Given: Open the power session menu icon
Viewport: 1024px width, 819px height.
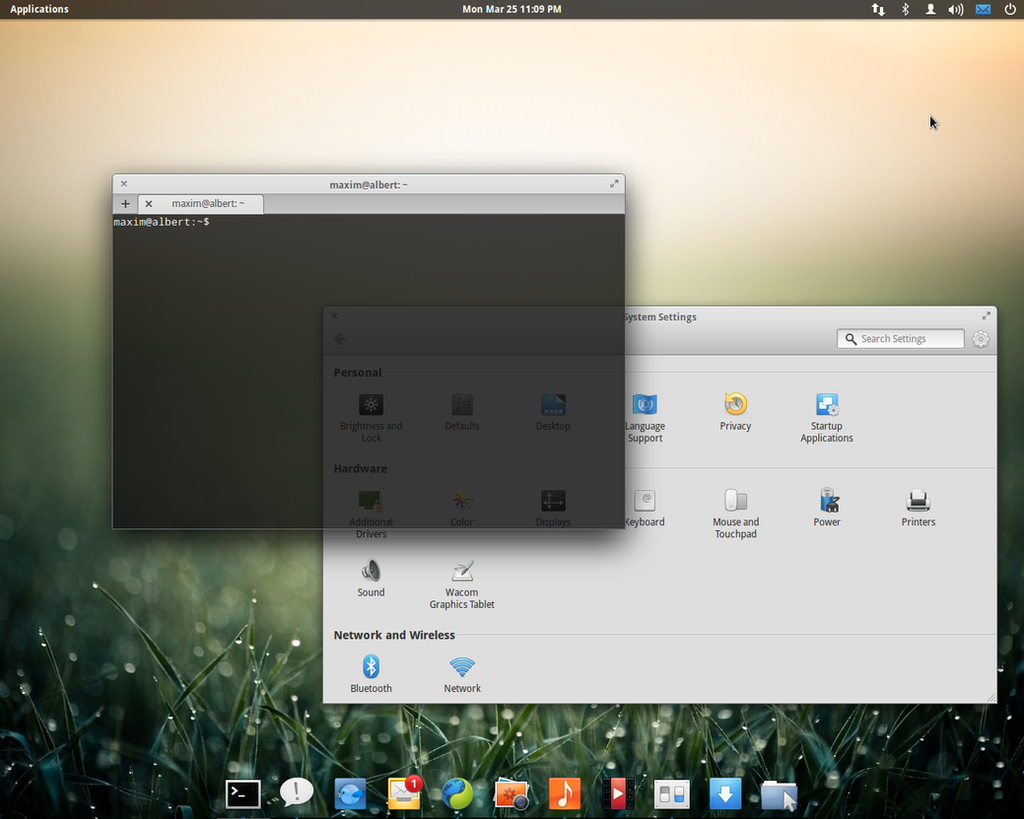Looking at the screenshot, I should (x=1010, y=9).
